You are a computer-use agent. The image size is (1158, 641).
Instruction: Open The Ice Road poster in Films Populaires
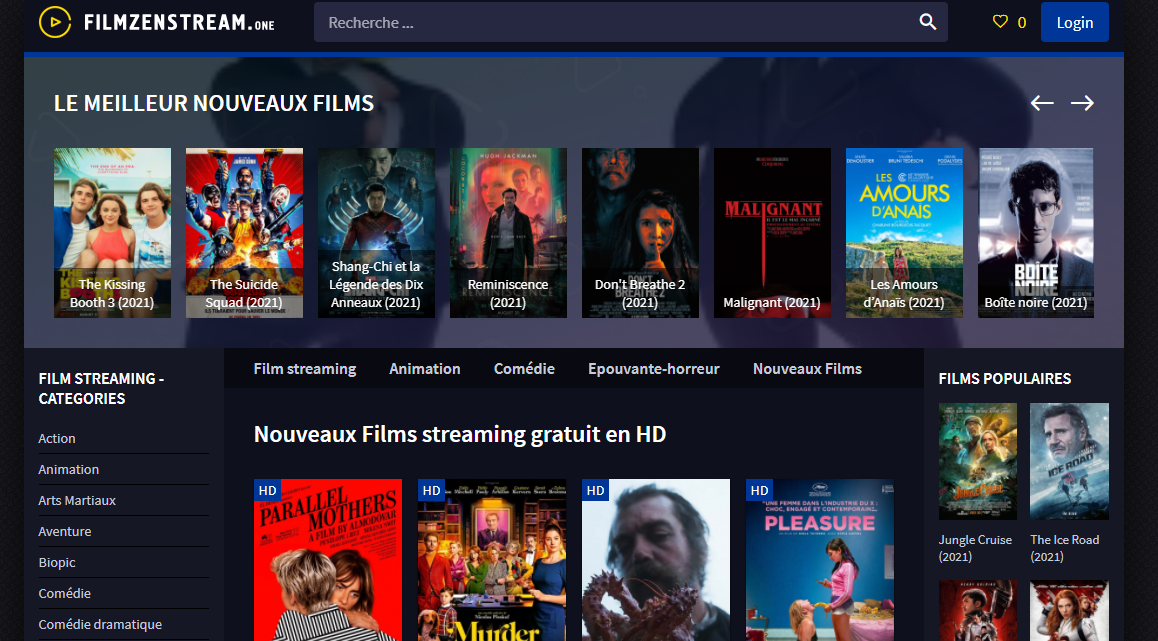click(1069, 462)
